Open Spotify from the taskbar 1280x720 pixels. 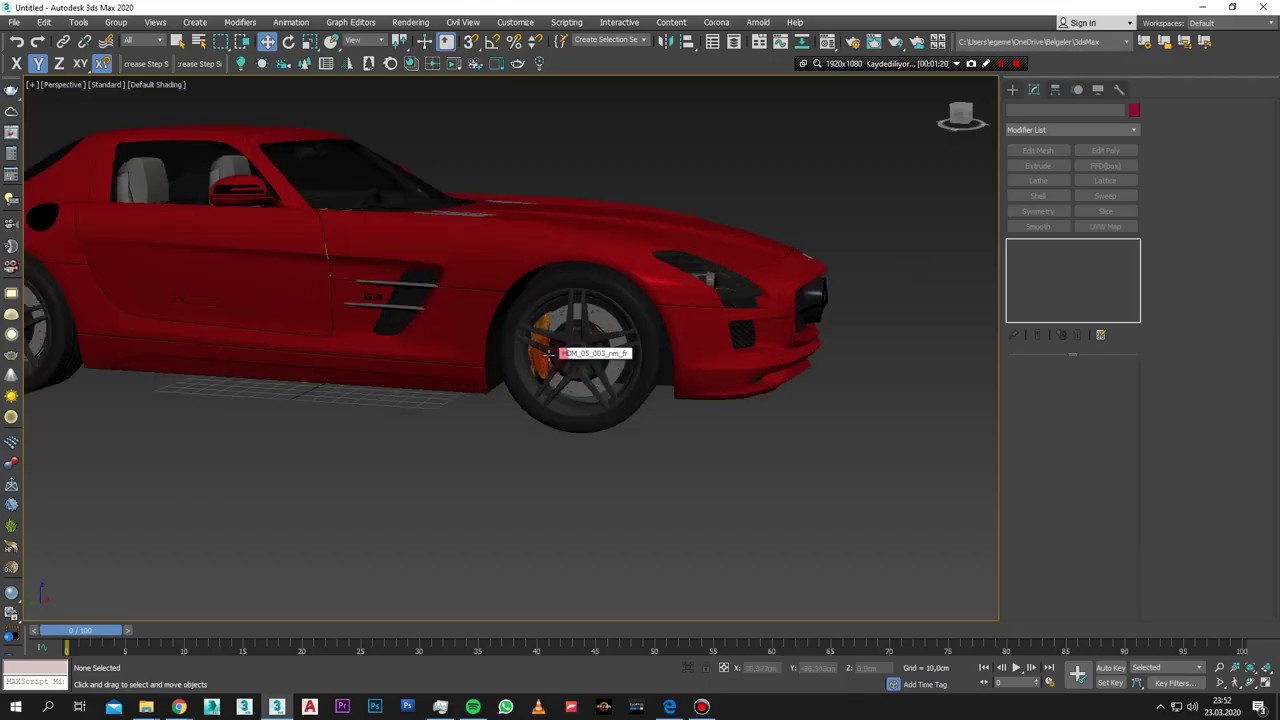click(473, 707)
